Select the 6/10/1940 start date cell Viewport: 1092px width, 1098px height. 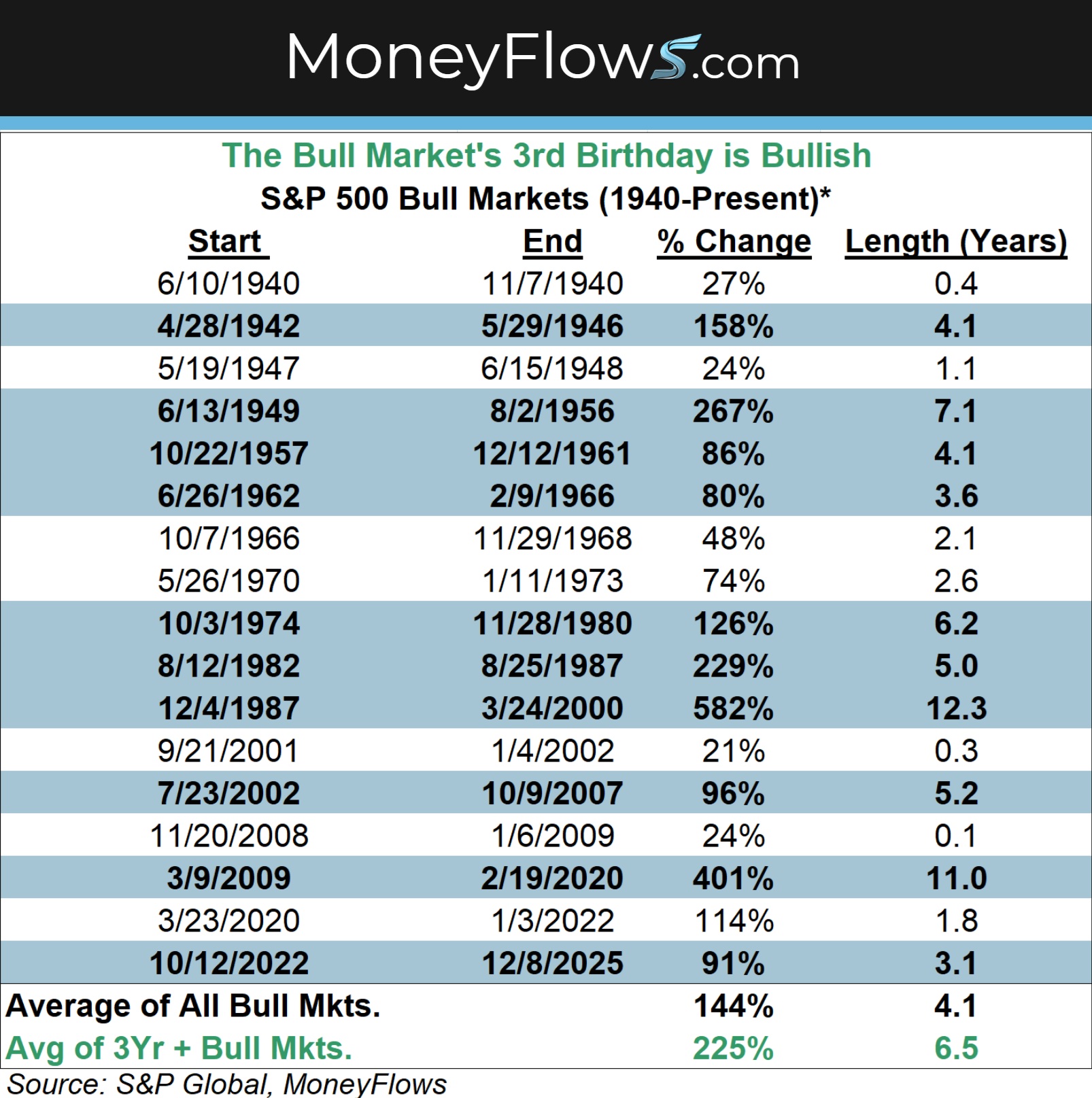coord(228,284)
